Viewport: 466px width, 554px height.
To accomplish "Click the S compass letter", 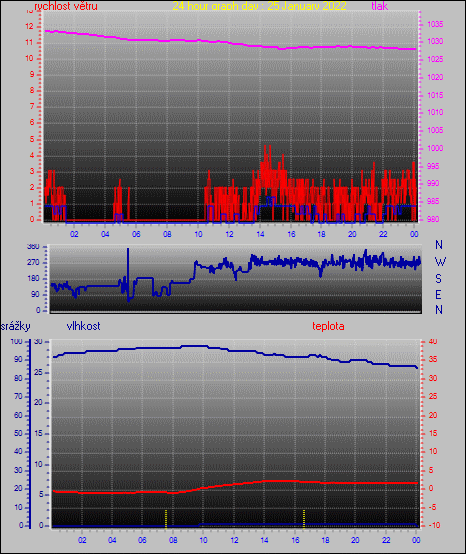I will (438, 279).
